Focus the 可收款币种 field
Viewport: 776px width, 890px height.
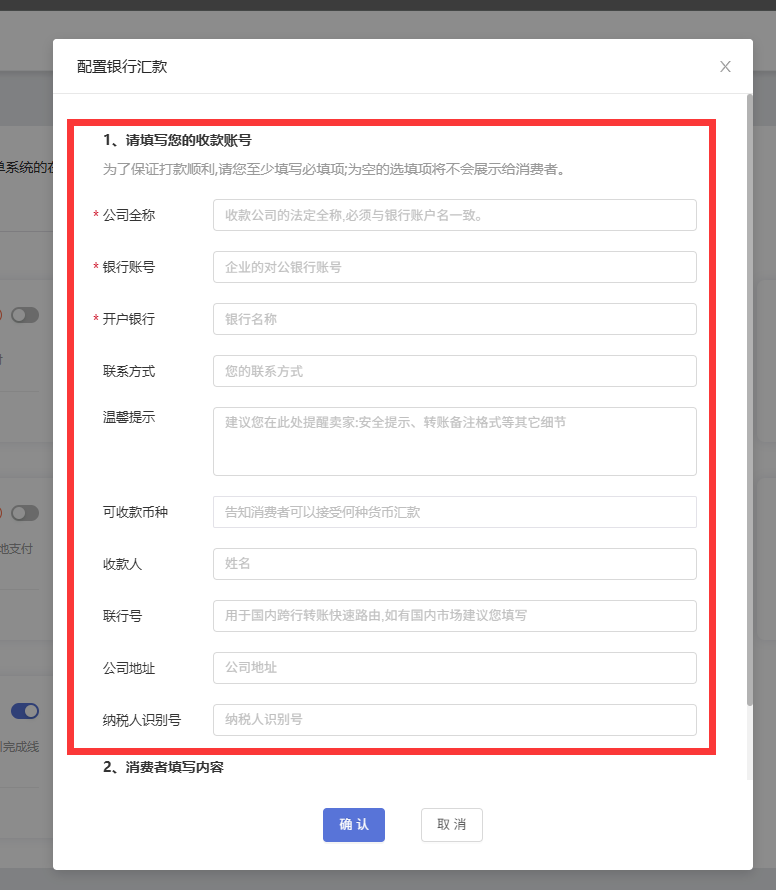pyautogui.click(x=455, y=512)
